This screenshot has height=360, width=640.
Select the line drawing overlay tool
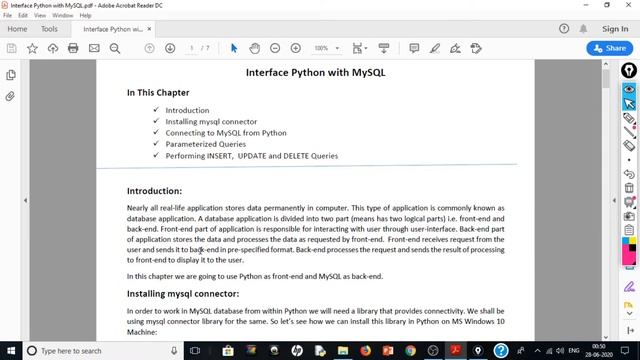point(629,132)
